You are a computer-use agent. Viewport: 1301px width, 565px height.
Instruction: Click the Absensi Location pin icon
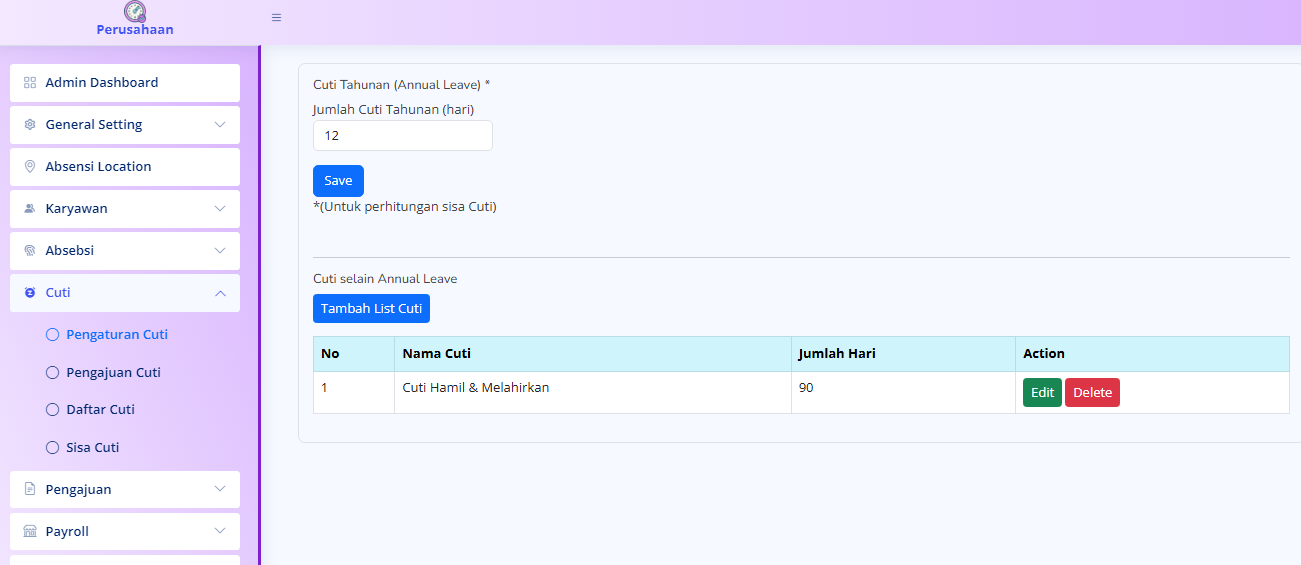(30, 167)
